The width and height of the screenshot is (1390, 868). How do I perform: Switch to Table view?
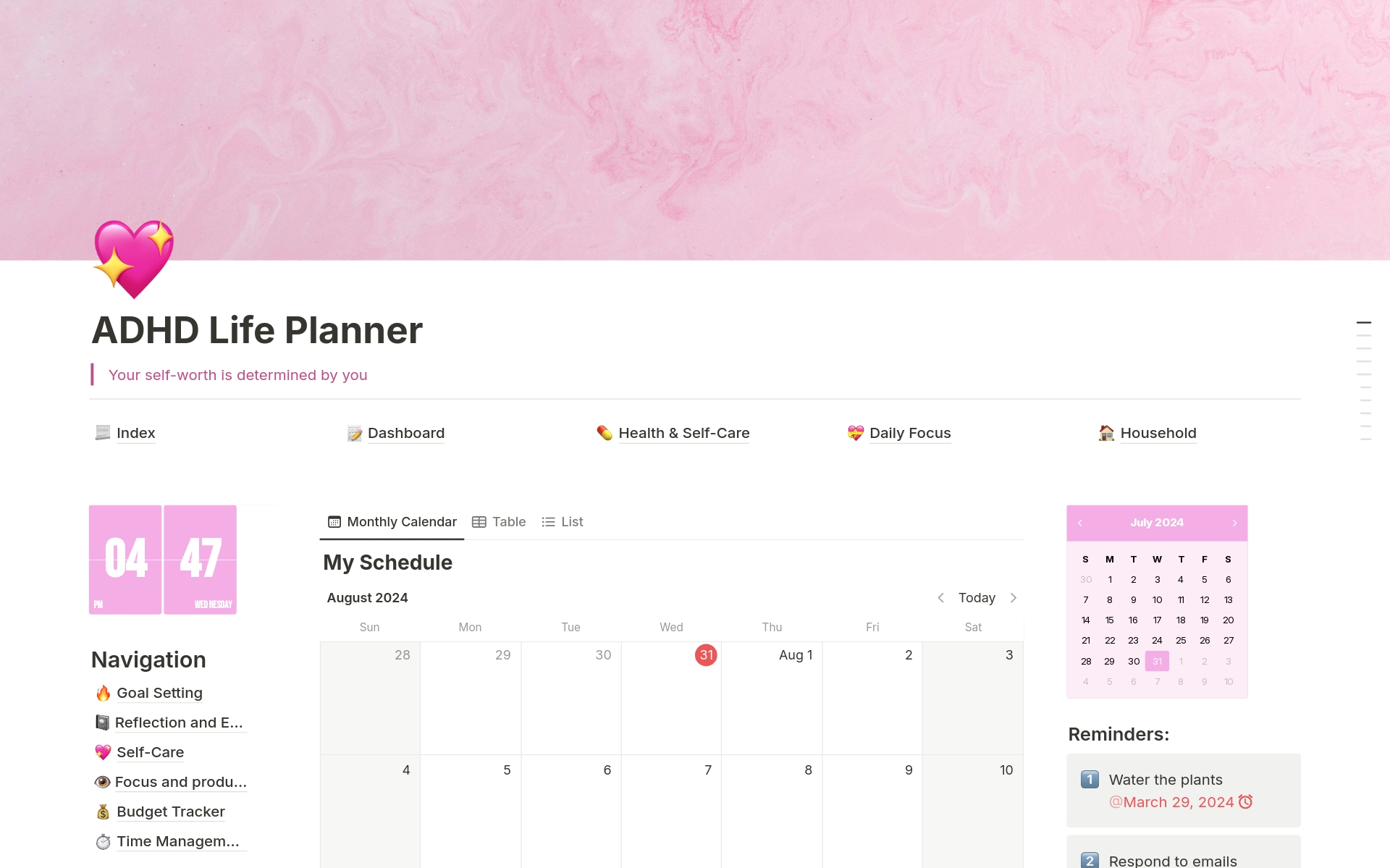497,521
